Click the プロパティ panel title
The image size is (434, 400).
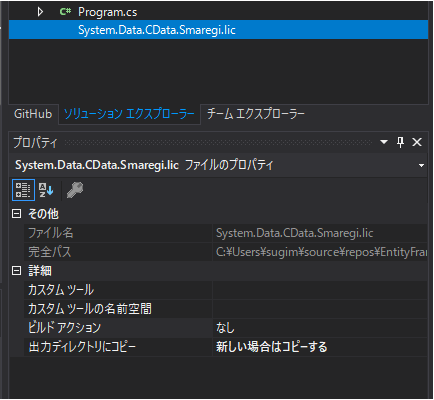click(35, 143)
